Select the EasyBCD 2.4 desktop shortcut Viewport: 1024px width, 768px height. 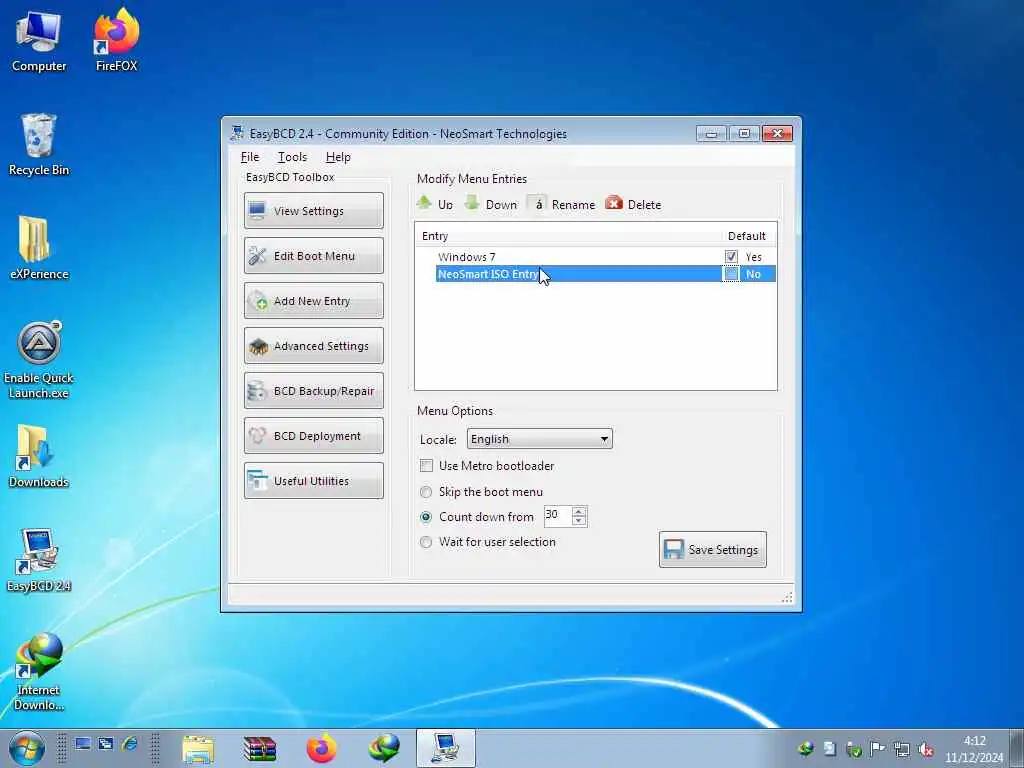click(x=39, y=560)
